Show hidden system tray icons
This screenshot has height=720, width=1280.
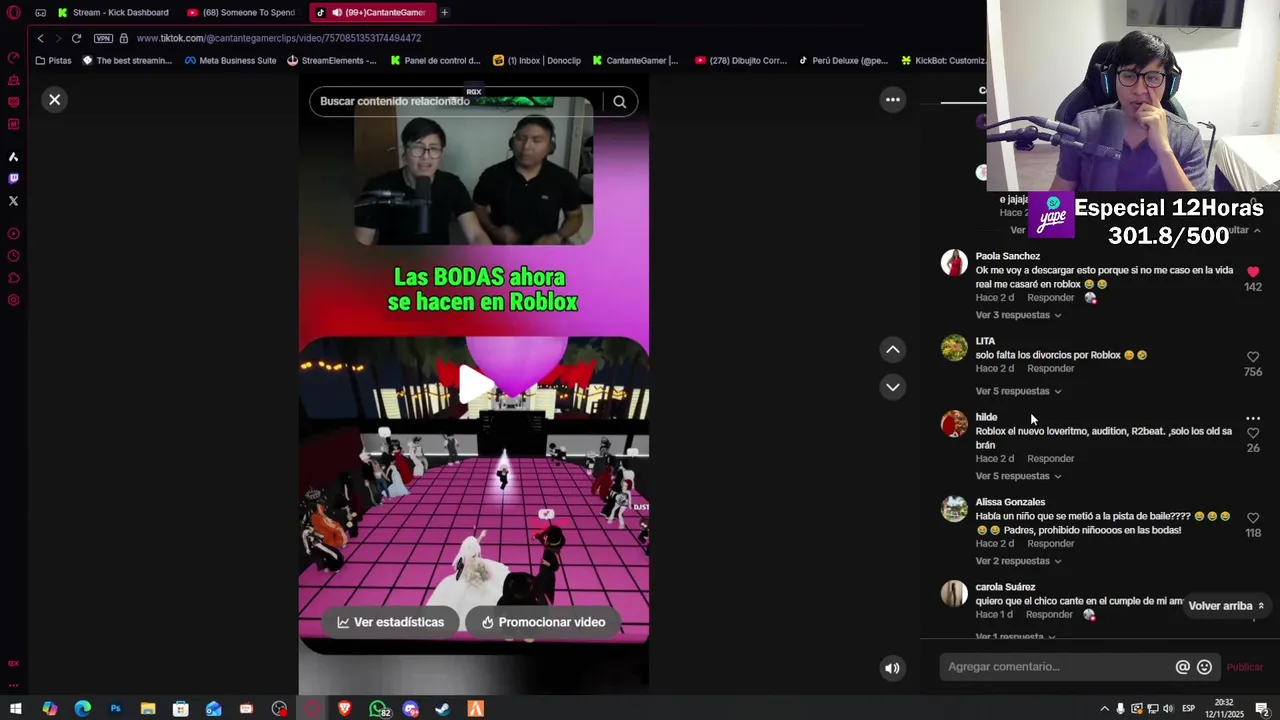point(1104,709)
